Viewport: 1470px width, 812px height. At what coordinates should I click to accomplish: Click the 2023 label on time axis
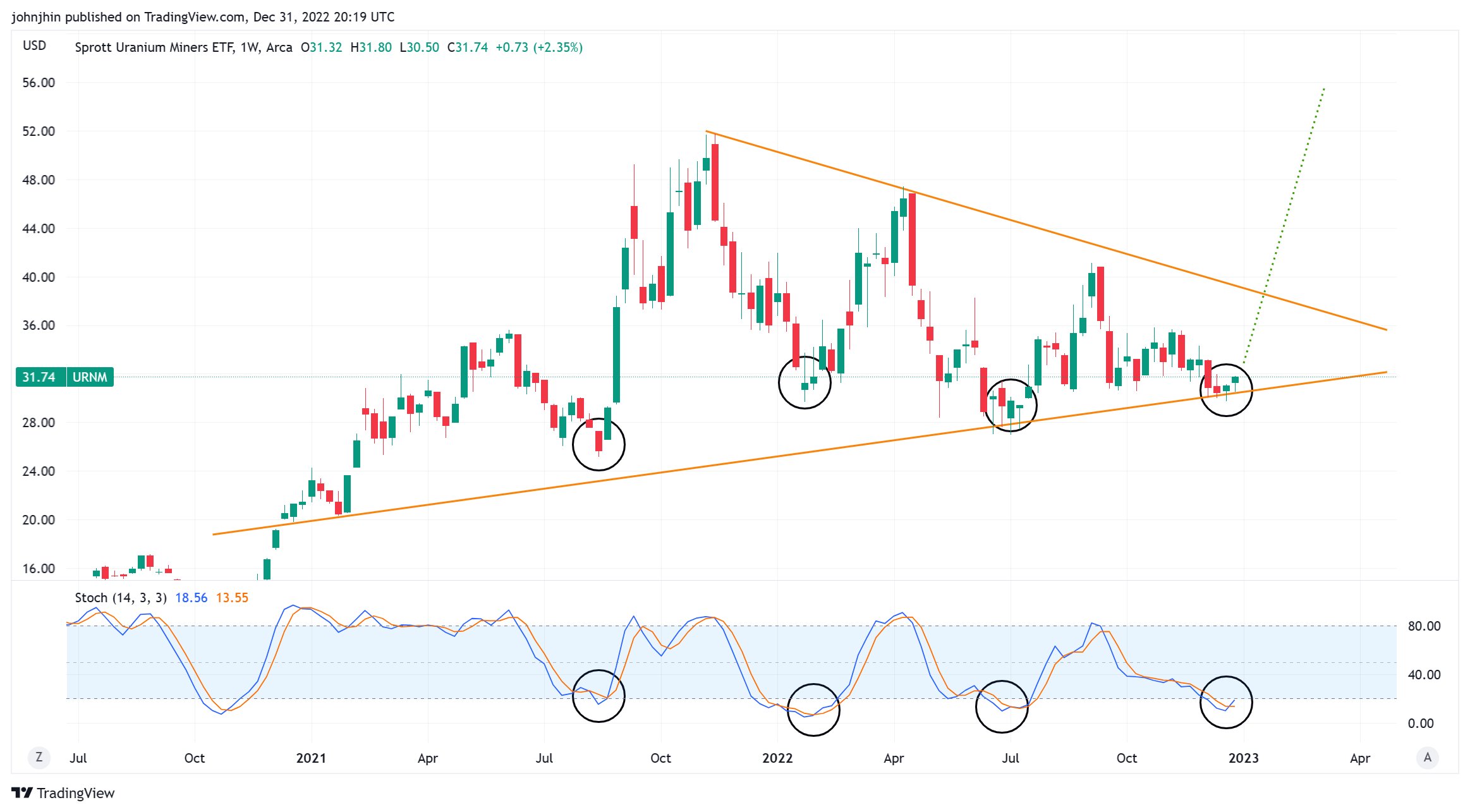tap(1243, 758)
